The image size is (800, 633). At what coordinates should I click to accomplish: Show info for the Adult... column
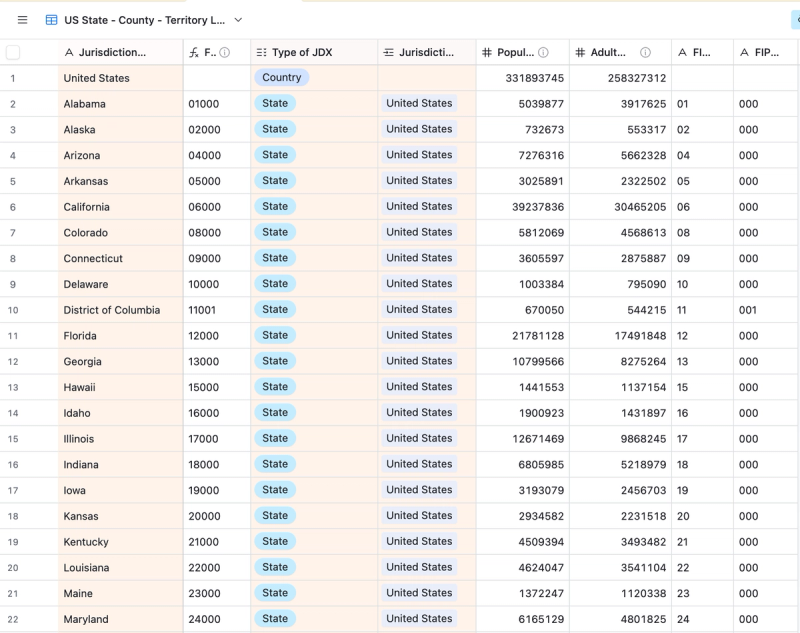point(645,52)
